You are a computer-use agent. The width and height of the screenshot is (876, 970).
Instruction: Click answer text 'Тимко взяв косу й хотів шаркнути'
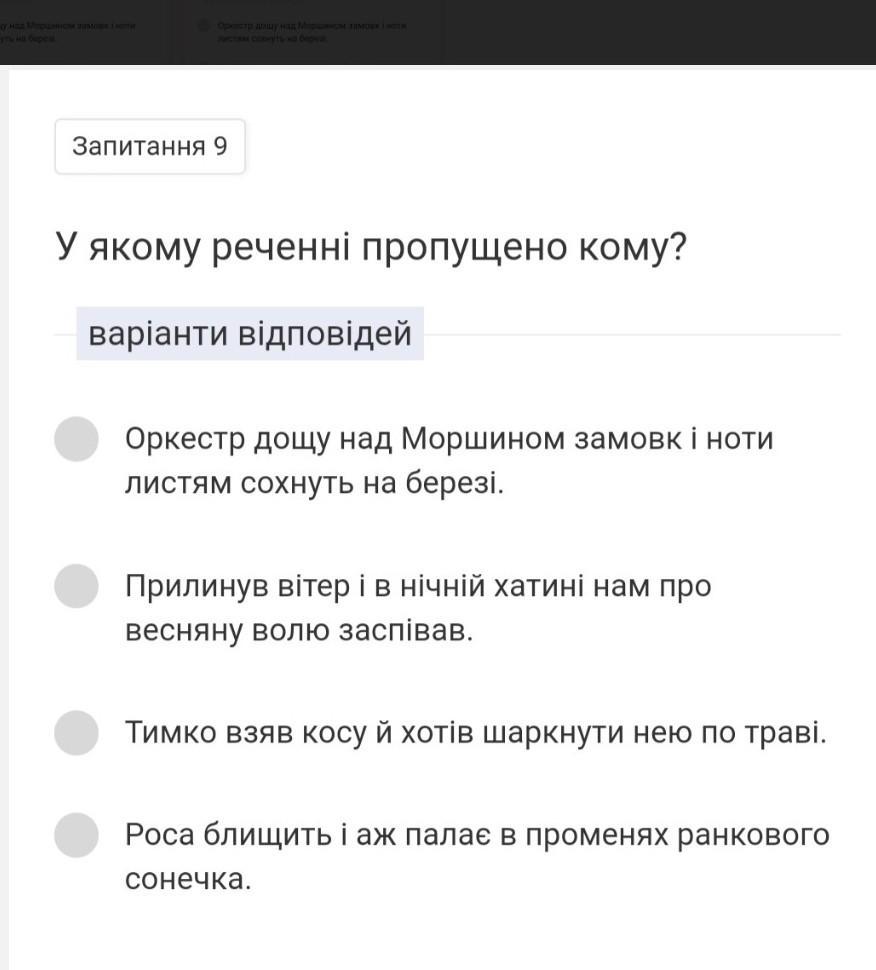tap(475, 733)
